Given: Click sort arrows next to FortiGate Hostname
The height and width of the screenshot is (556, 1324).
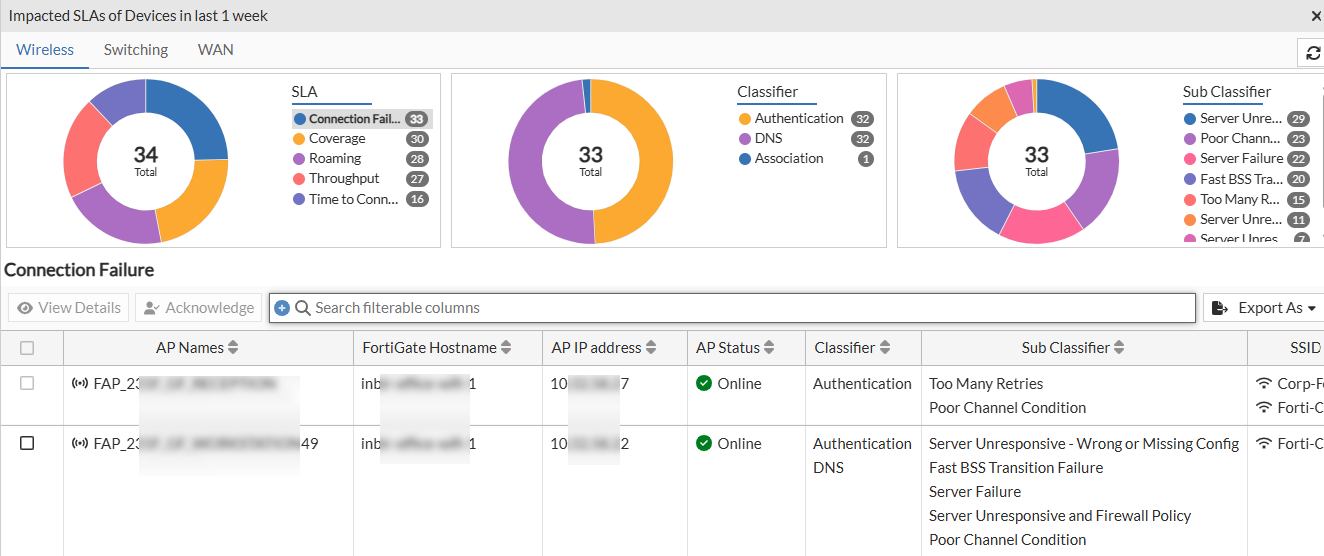Looking at the screenshot, I should tap(506, 348).
